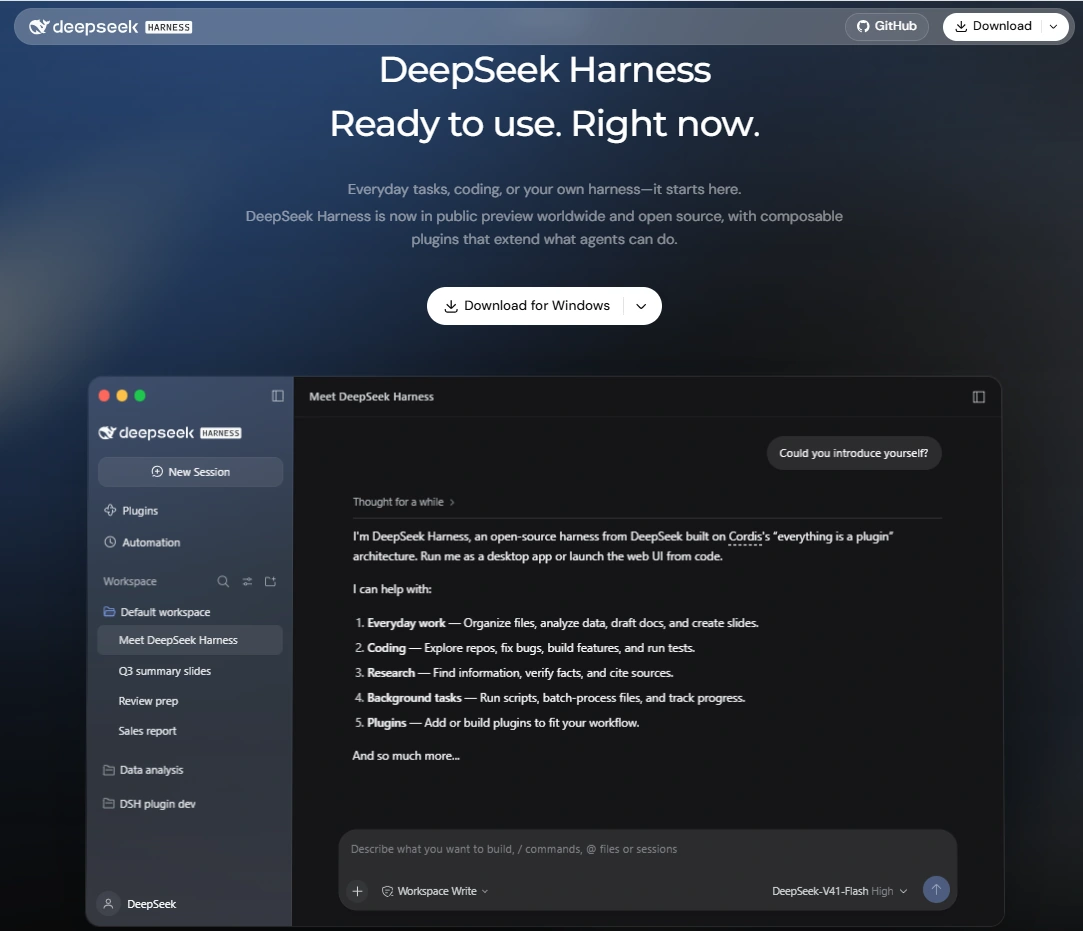1083x931 pixels.
Task: Open the DeepSeek-V41-Flash model dropdown
Action: (839, 891)
